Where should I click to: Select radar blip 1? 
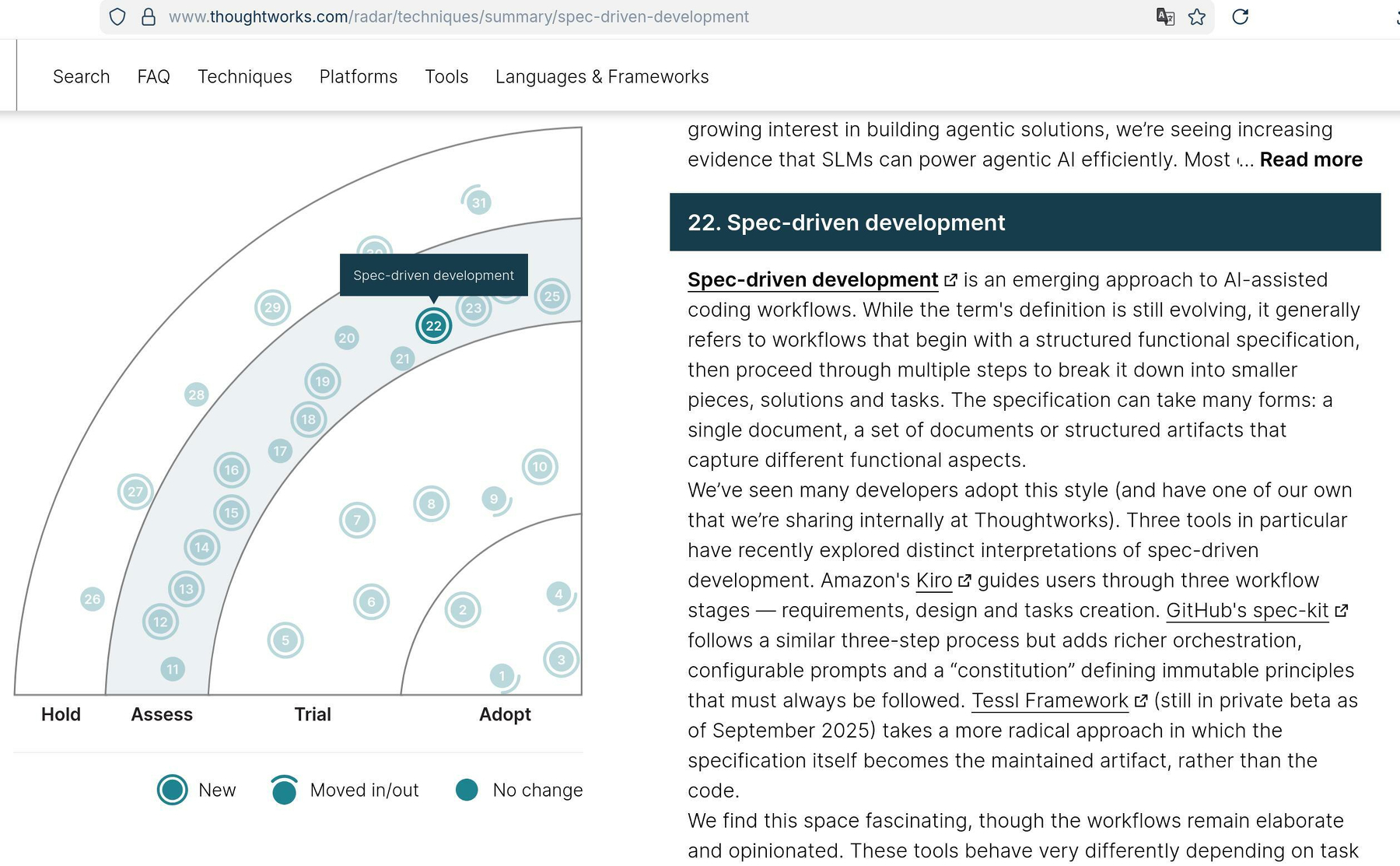(x=502, y=676)
